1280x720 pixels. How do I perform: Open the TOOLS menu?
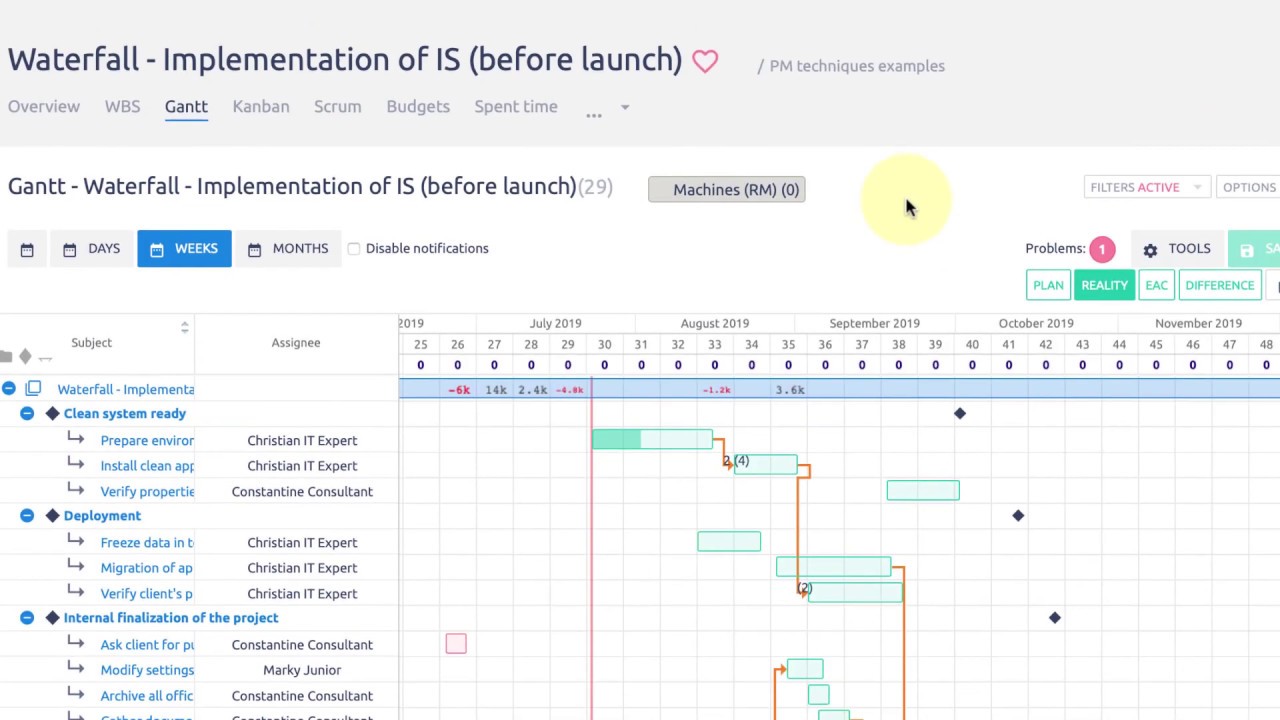[1177, 249]
